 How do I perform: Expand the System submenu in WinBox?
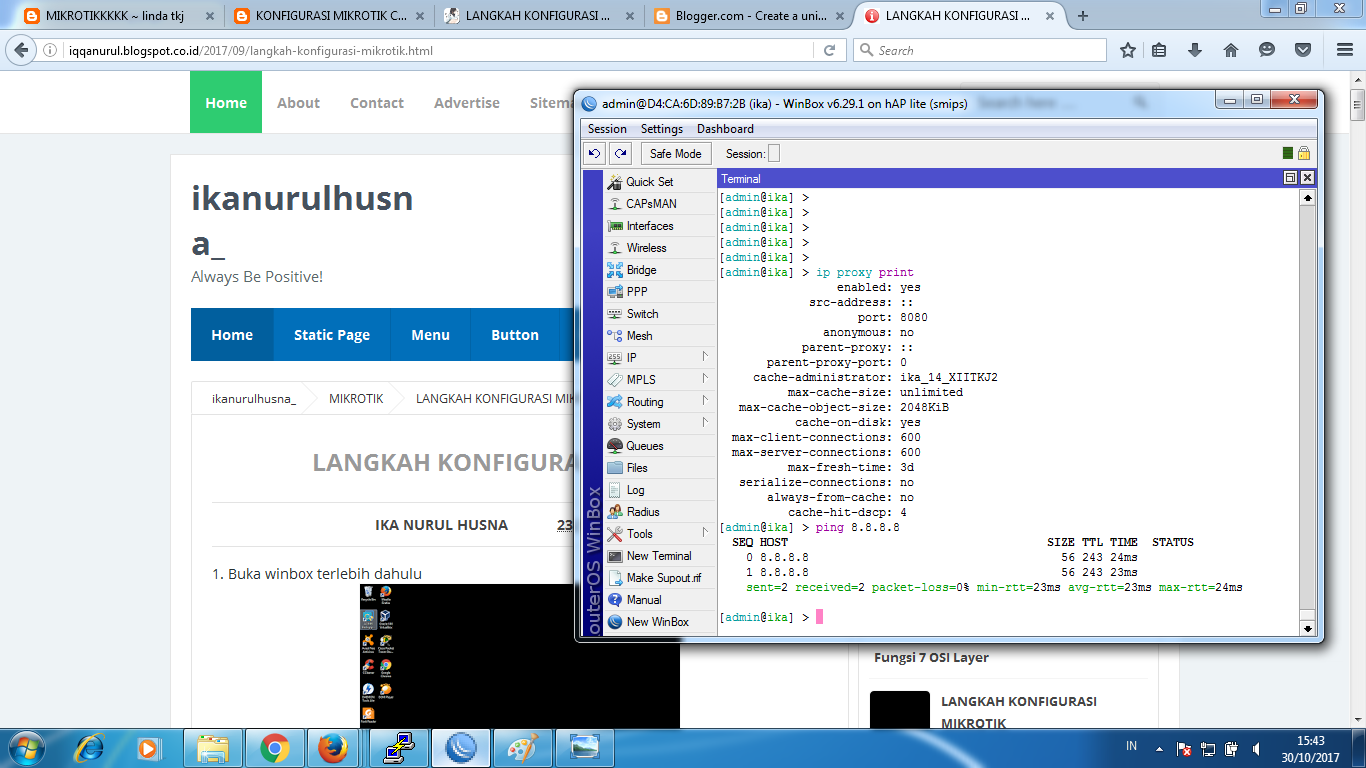click(660, 424)
